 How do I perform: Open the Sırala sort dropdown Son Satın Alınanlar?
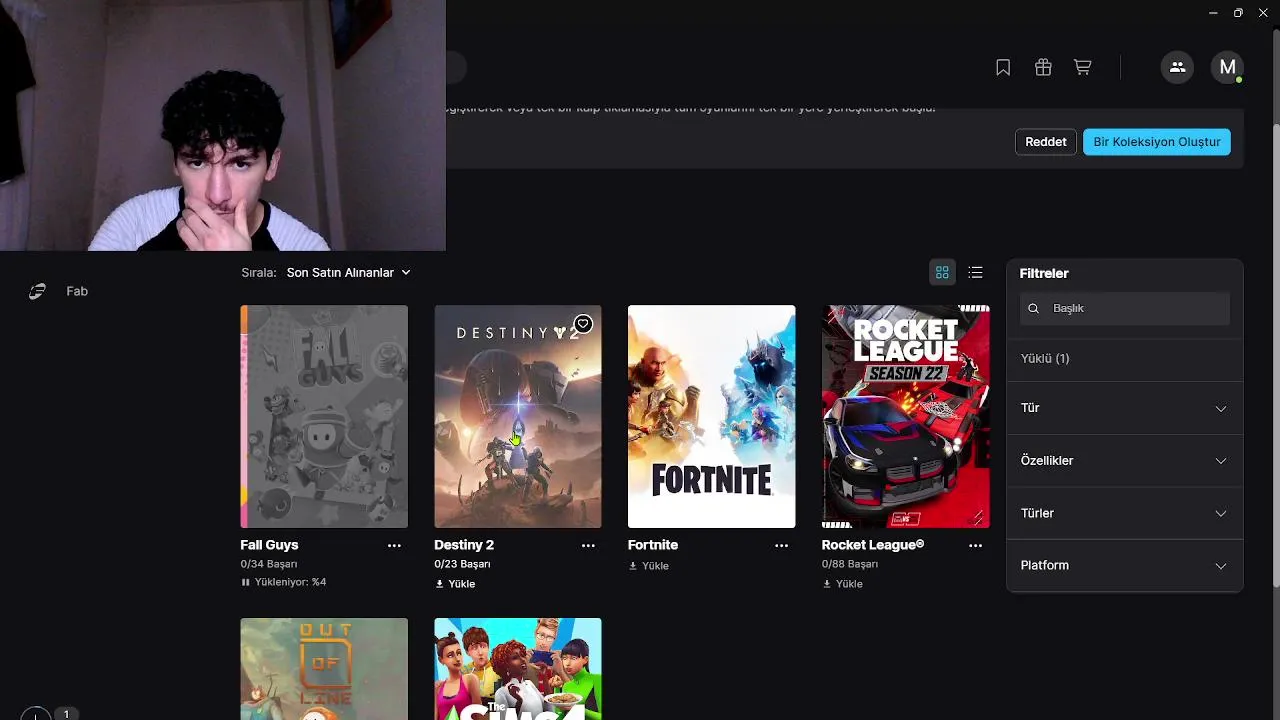[x=348, y=272]
